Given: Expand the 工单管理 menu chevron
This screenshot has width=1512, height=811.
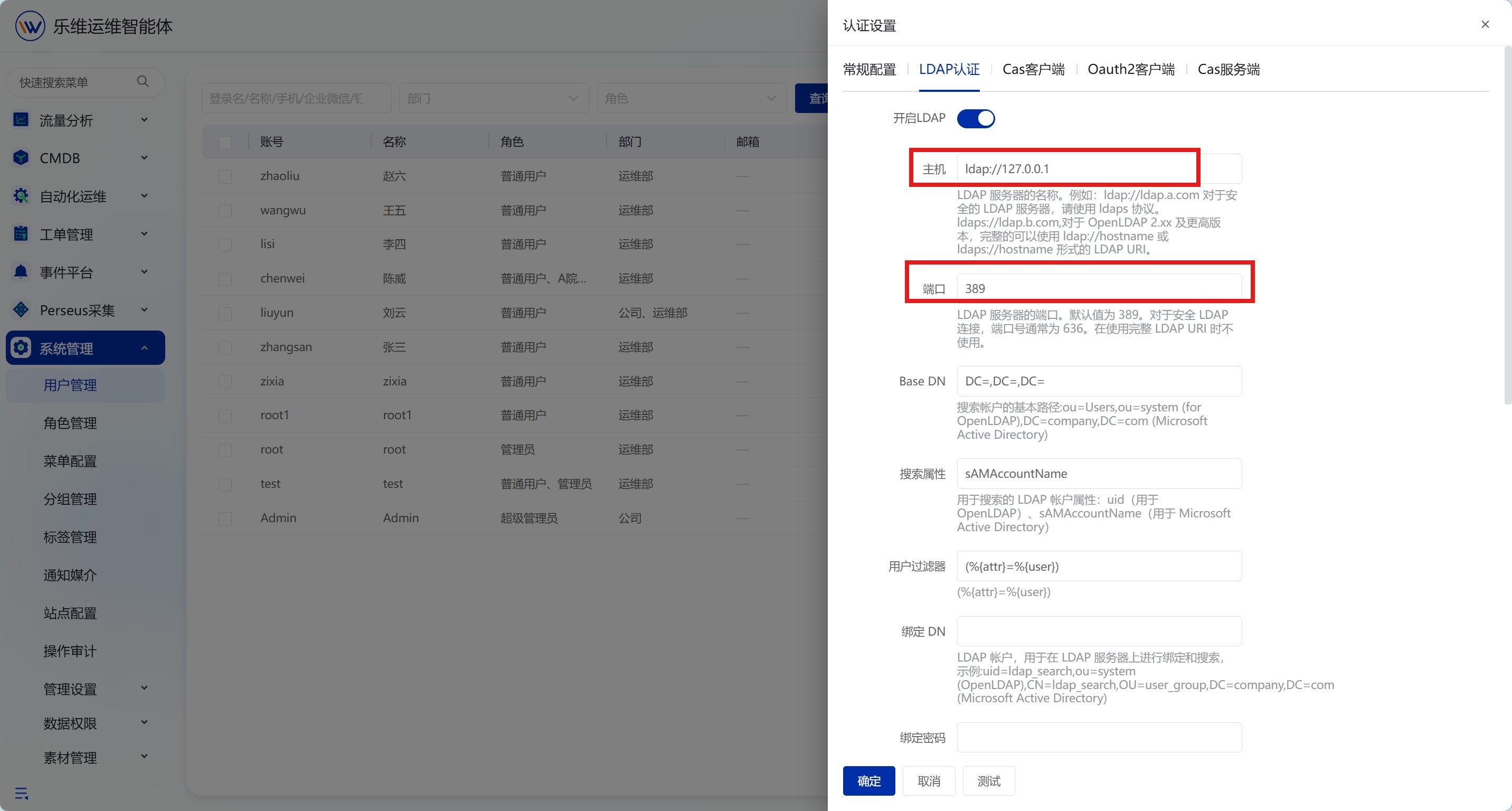Looking at the screenshot, I should (x=145, y=234).
